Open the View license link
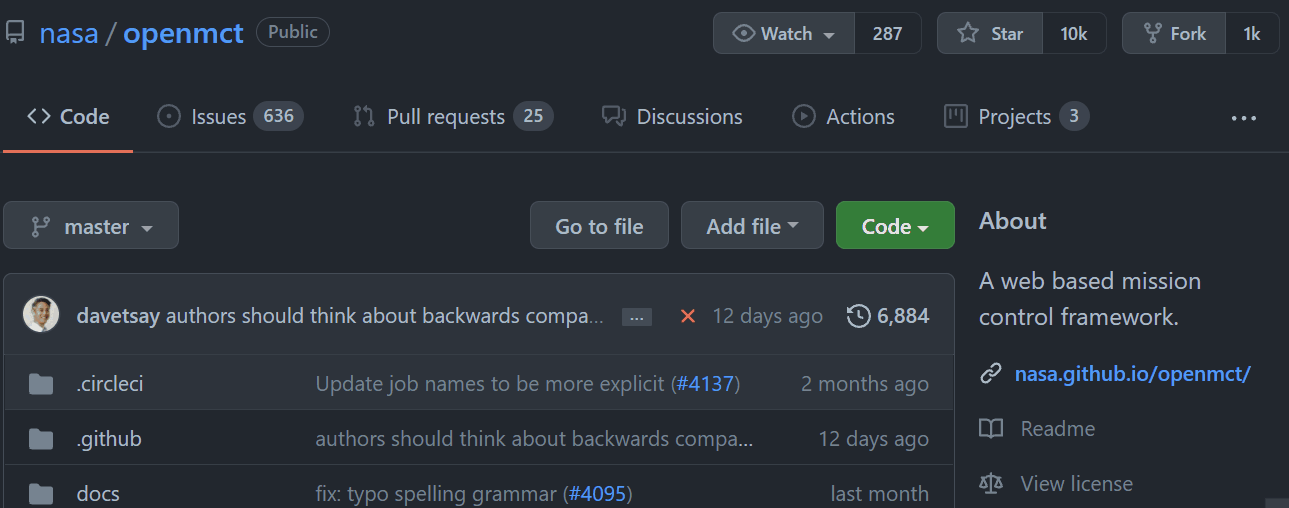This screenshot has width=1289, height=508. click(1077, 484)
